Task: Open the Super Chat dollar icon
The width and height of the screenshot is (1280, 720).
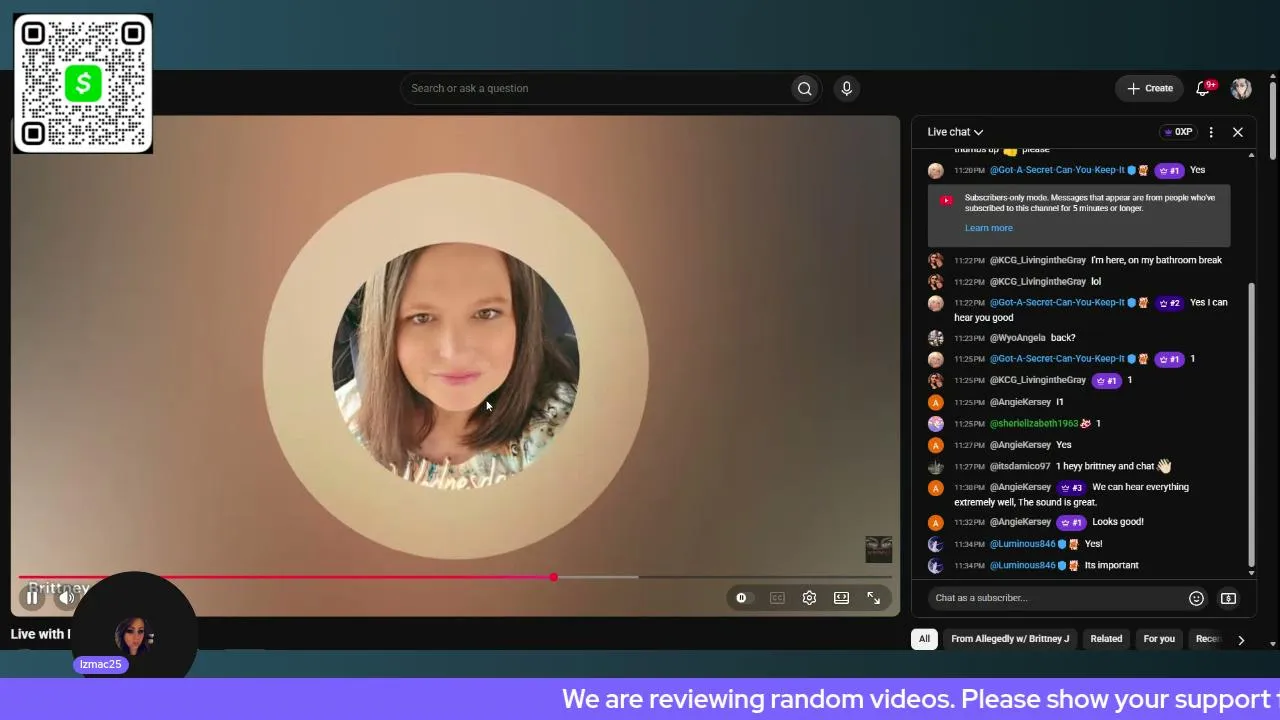Action: [1228, 598]
